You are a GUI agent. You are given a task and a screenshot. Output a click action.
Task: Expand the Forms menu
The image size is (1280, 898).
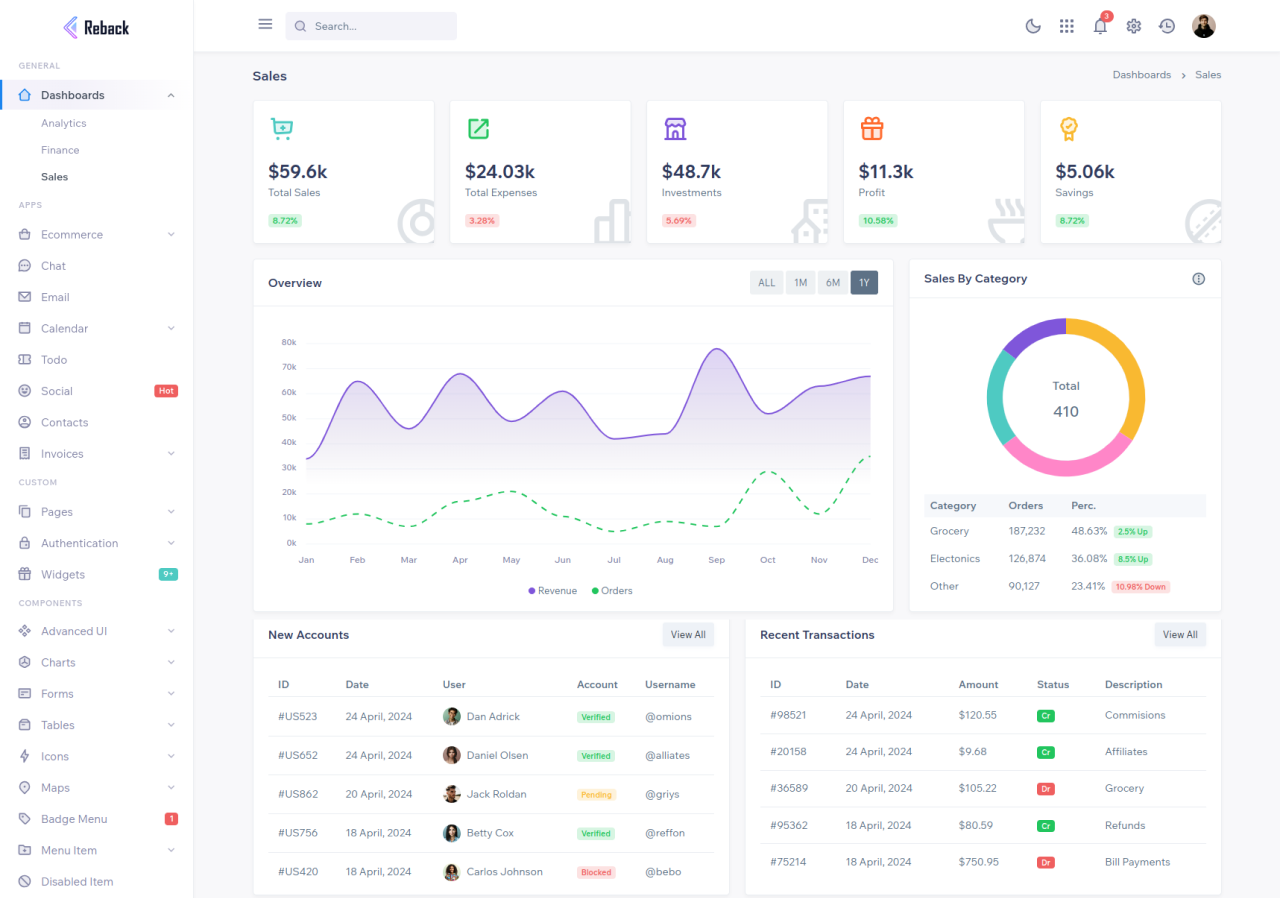click(97, 694)
